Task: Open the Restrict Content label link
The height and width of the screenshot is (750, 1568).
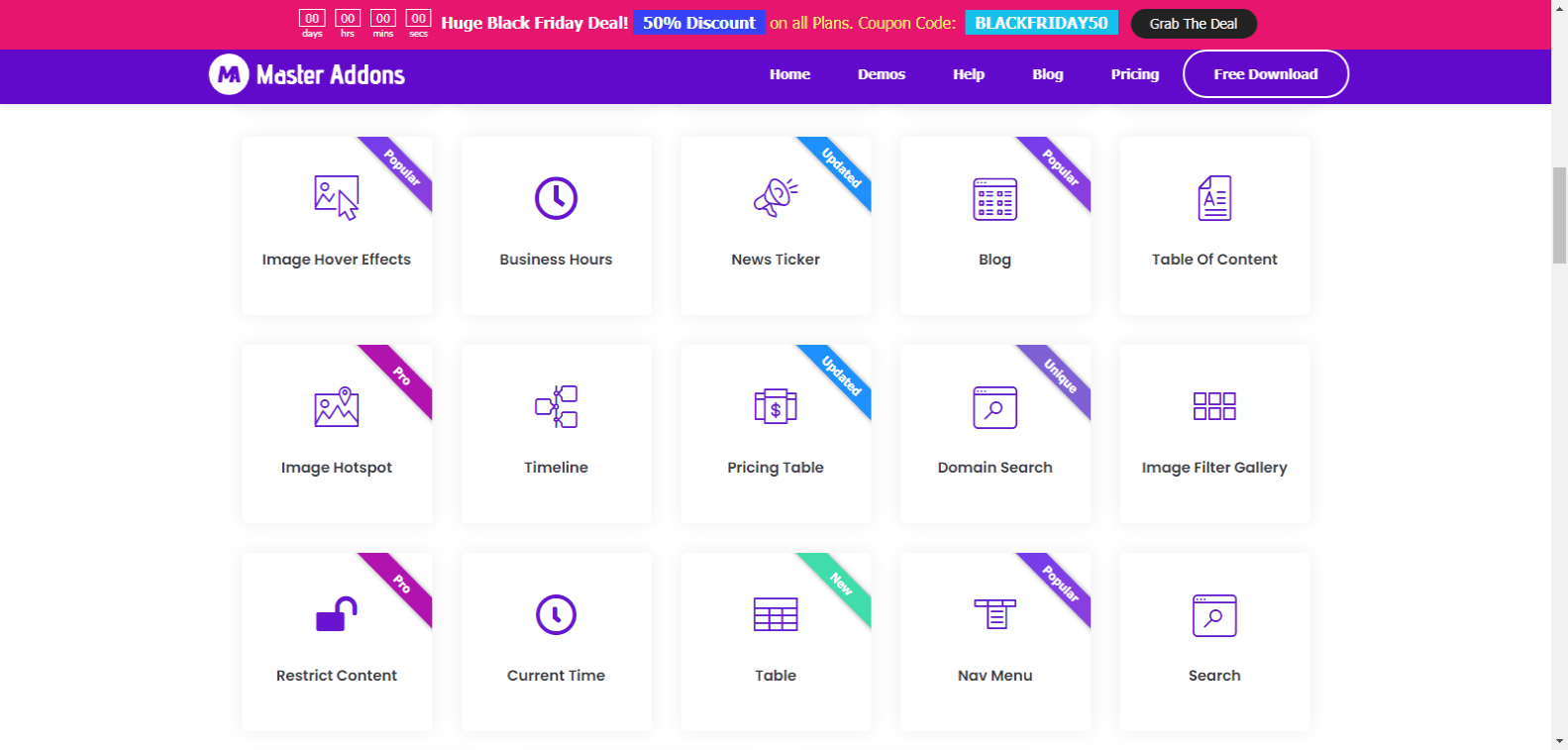Action: (x=337, y=676)
